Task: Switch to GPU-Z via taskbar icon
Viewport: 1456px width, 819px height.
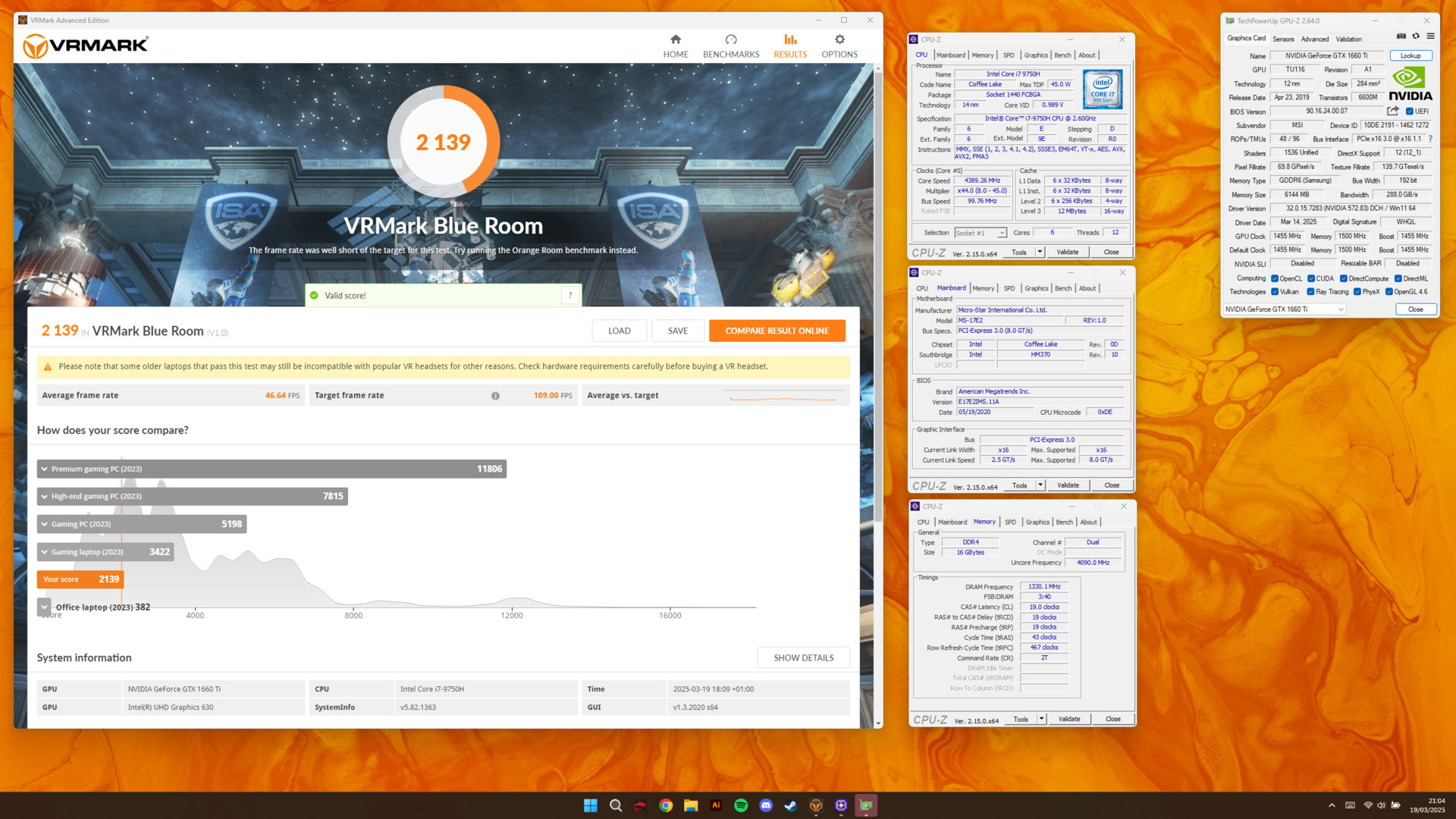Action: (x=866, y=805)
